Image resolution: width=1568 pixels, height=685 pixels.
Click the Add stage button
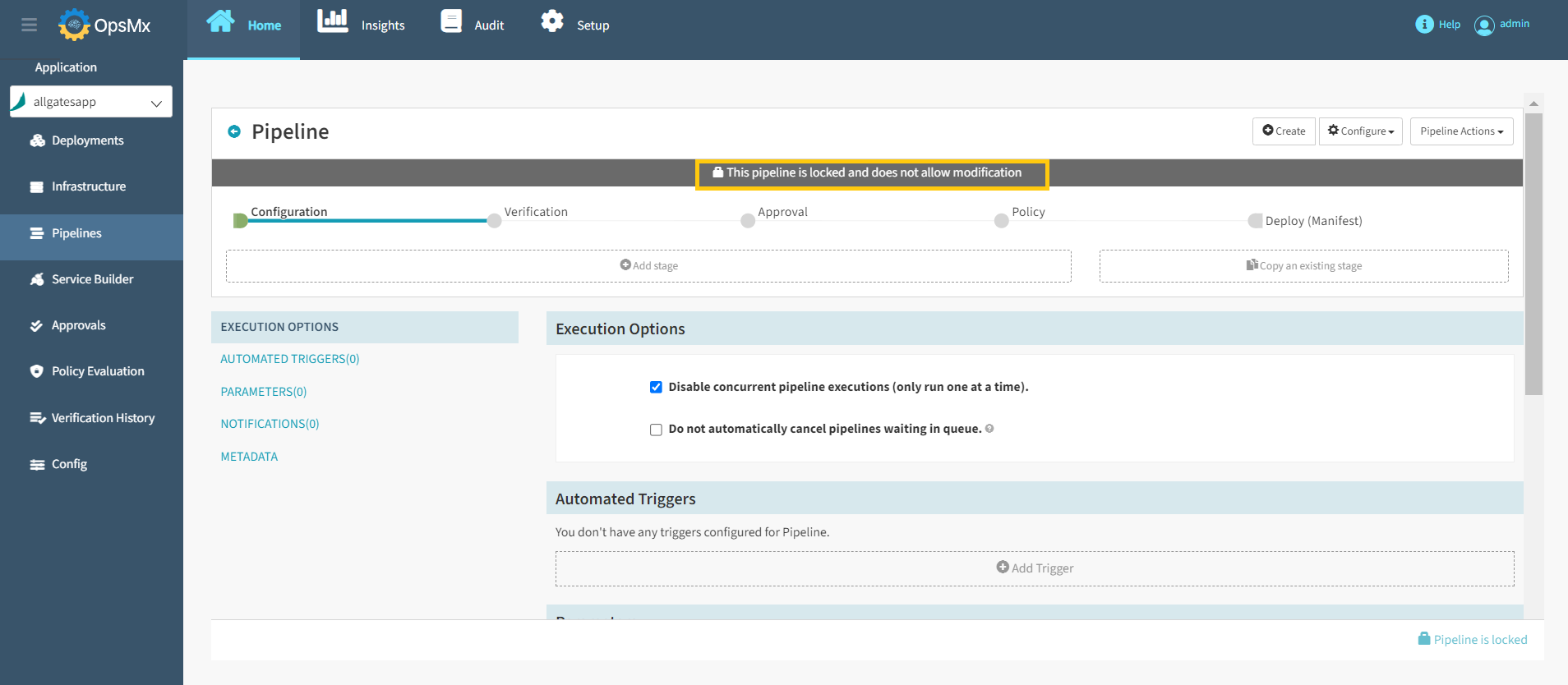[x=648, y=266]
